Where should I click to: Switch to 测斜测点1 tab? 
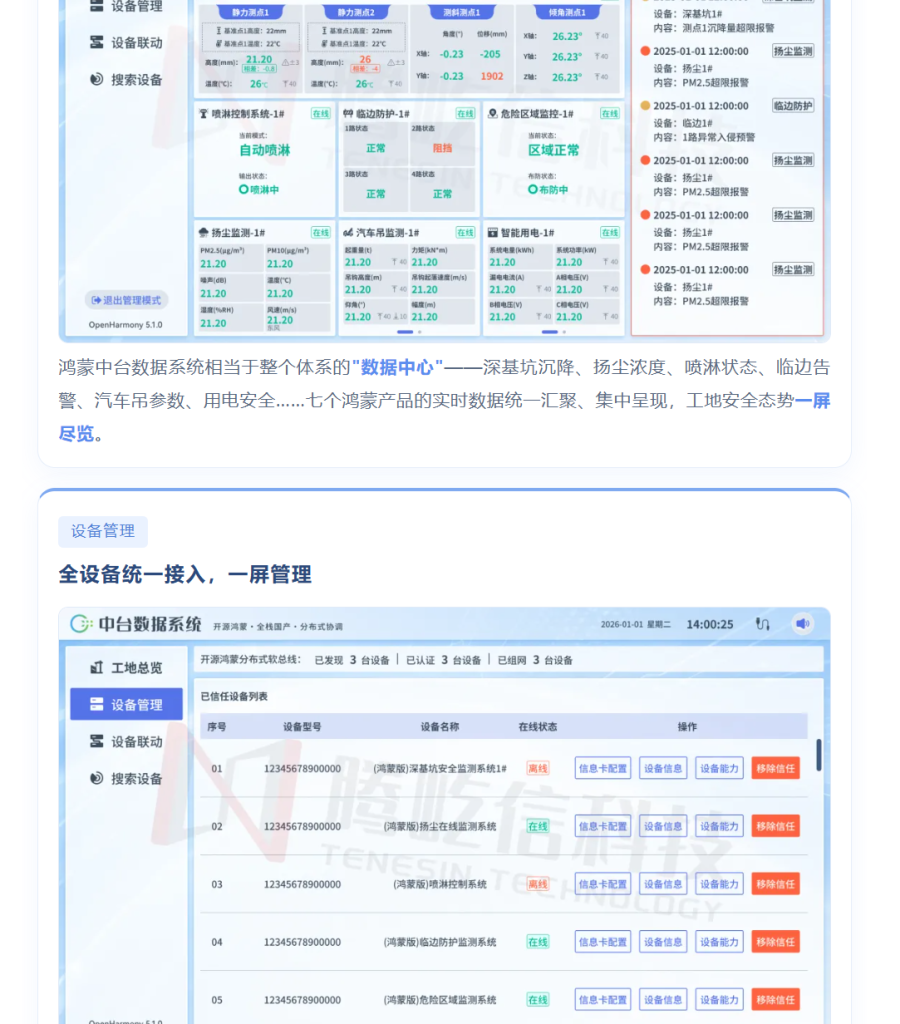tap(462, 12)
